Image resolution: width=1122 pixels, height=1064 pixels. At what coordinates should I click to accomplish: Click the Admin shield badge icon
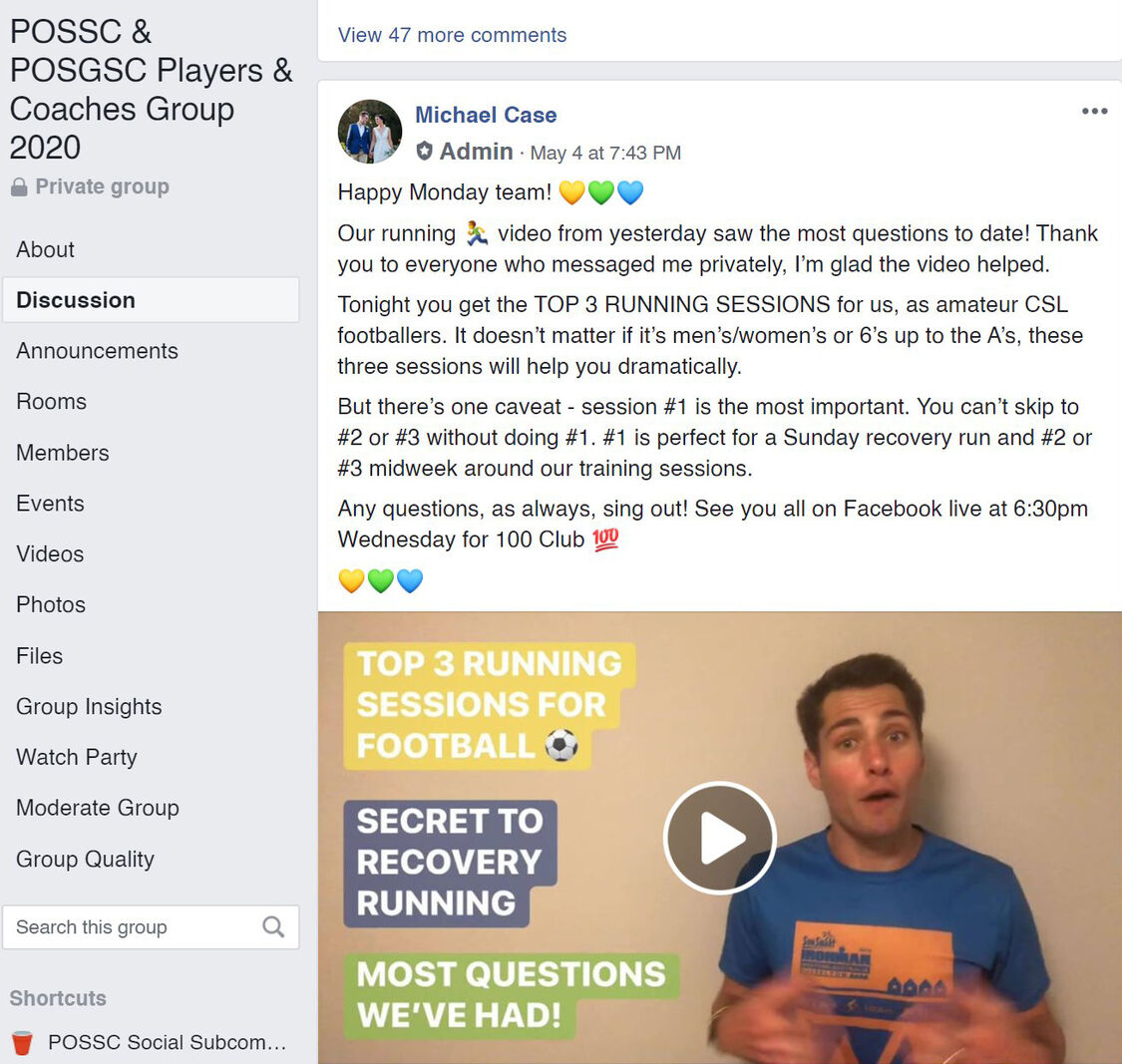coord(424,151)
